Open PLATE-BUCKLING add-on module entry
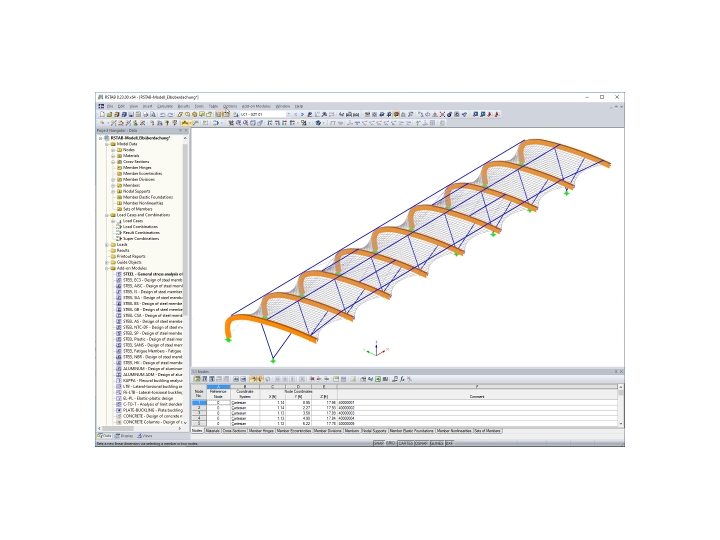 click(x=152, y=411)
